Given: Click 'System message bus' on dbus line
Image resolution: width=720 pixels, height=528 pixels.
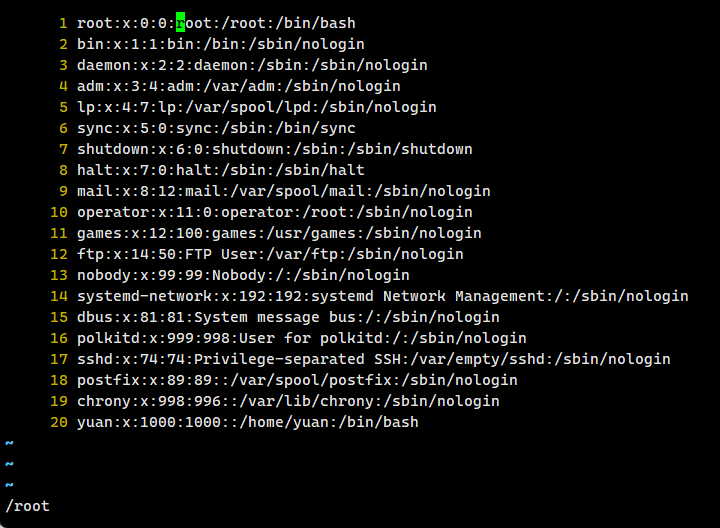Looking at the screenshot, I should click(x=275, y=317).
